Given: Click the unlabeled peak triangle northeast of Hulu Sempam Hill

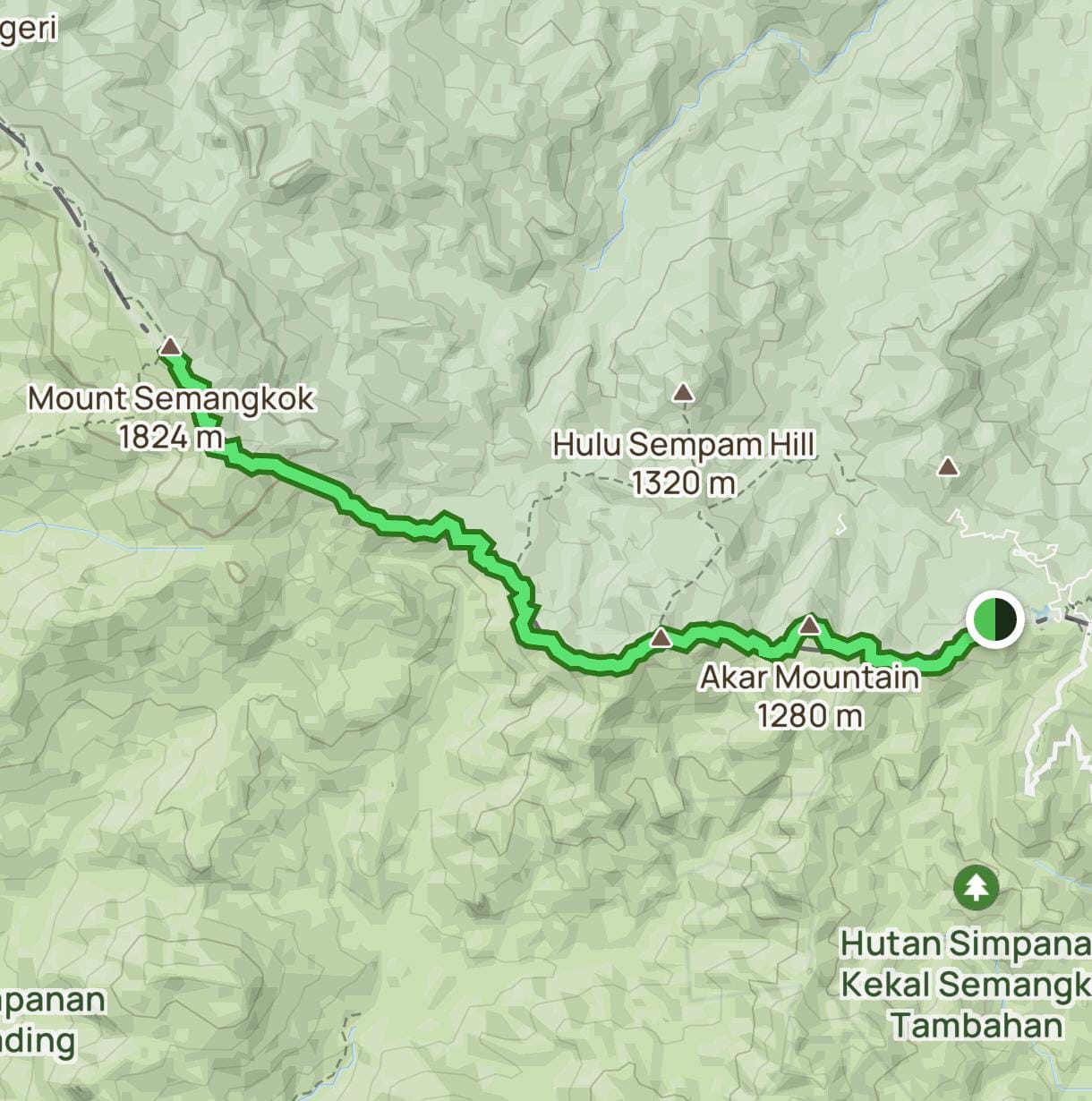Looking at the screenshot, I should click(948, 466).
